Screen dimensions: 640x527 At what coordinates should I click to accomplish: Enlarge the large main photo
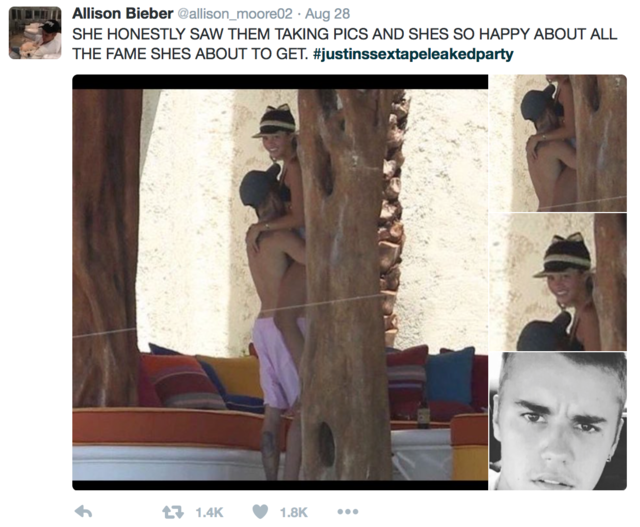[280, 282]
